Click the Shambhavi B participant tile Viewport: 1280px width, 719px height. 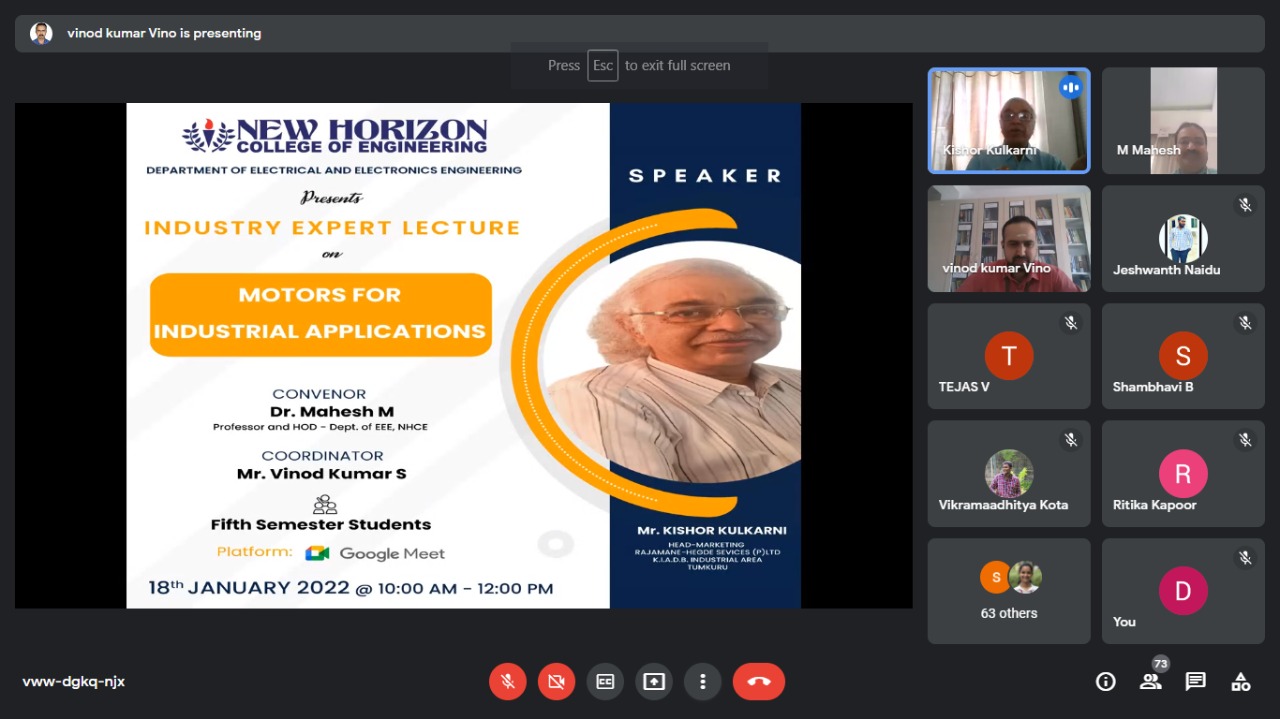click(1183, 356)
